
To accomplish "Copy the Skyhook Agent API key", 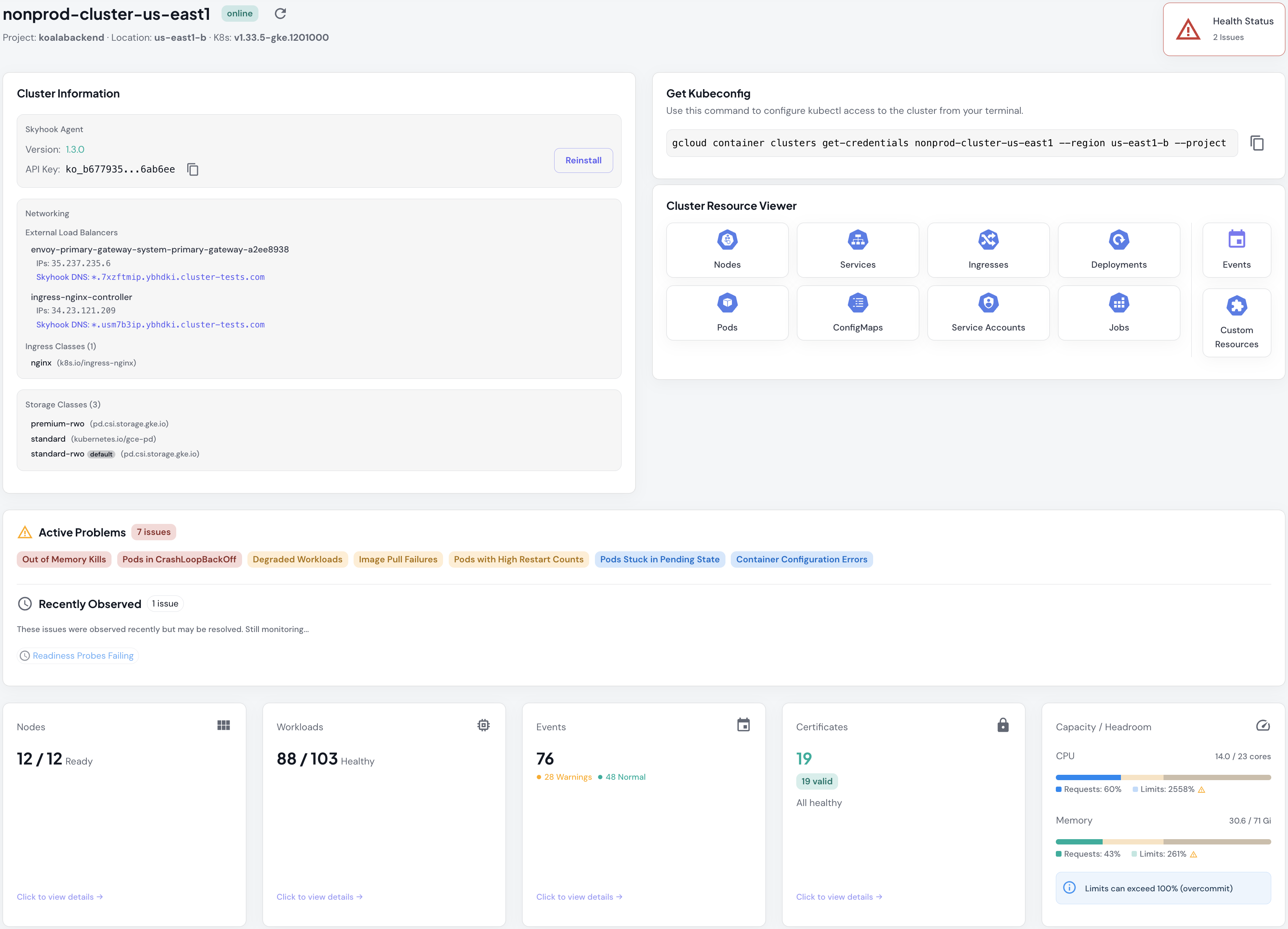I will 193,169.
